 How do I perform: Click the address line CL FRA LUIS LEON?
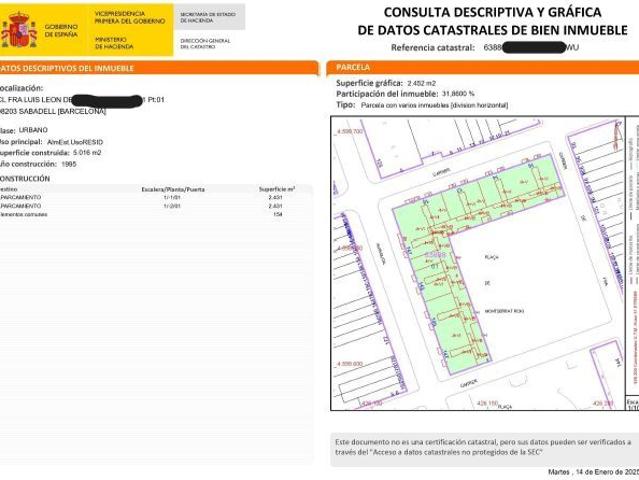(82, 100)
